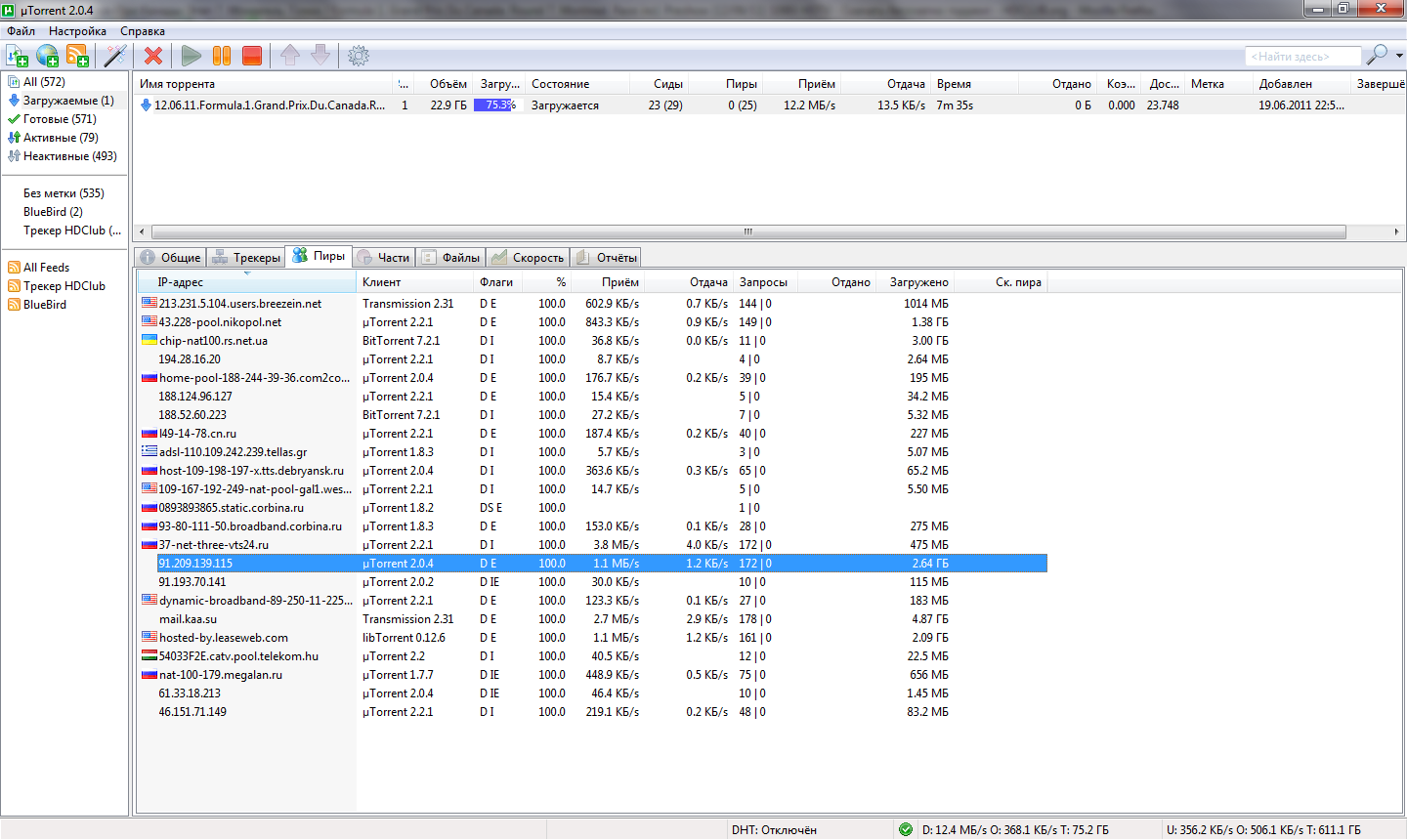
Task: Click the search input field
Action: click(1302, 57)
